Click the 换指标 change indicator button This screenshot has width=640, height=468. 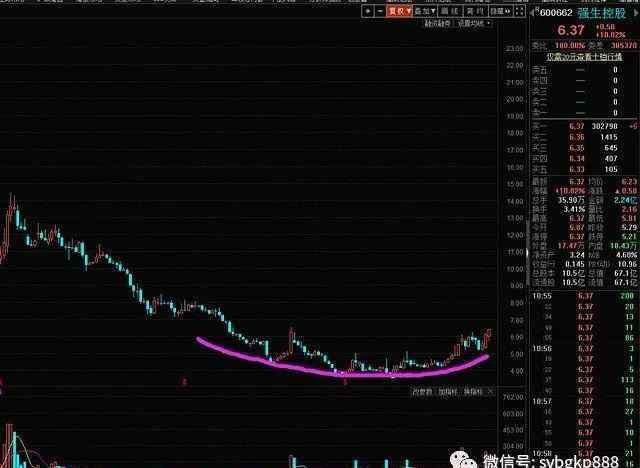coord(471,391)
